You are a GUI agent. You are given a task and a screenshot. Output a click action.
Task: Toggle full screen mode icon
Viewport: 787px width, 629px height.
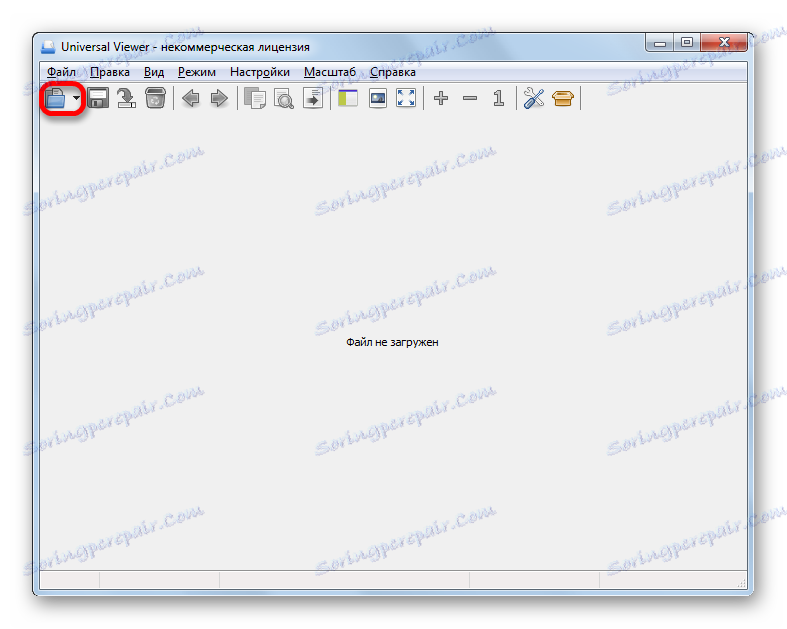[406, 98]
